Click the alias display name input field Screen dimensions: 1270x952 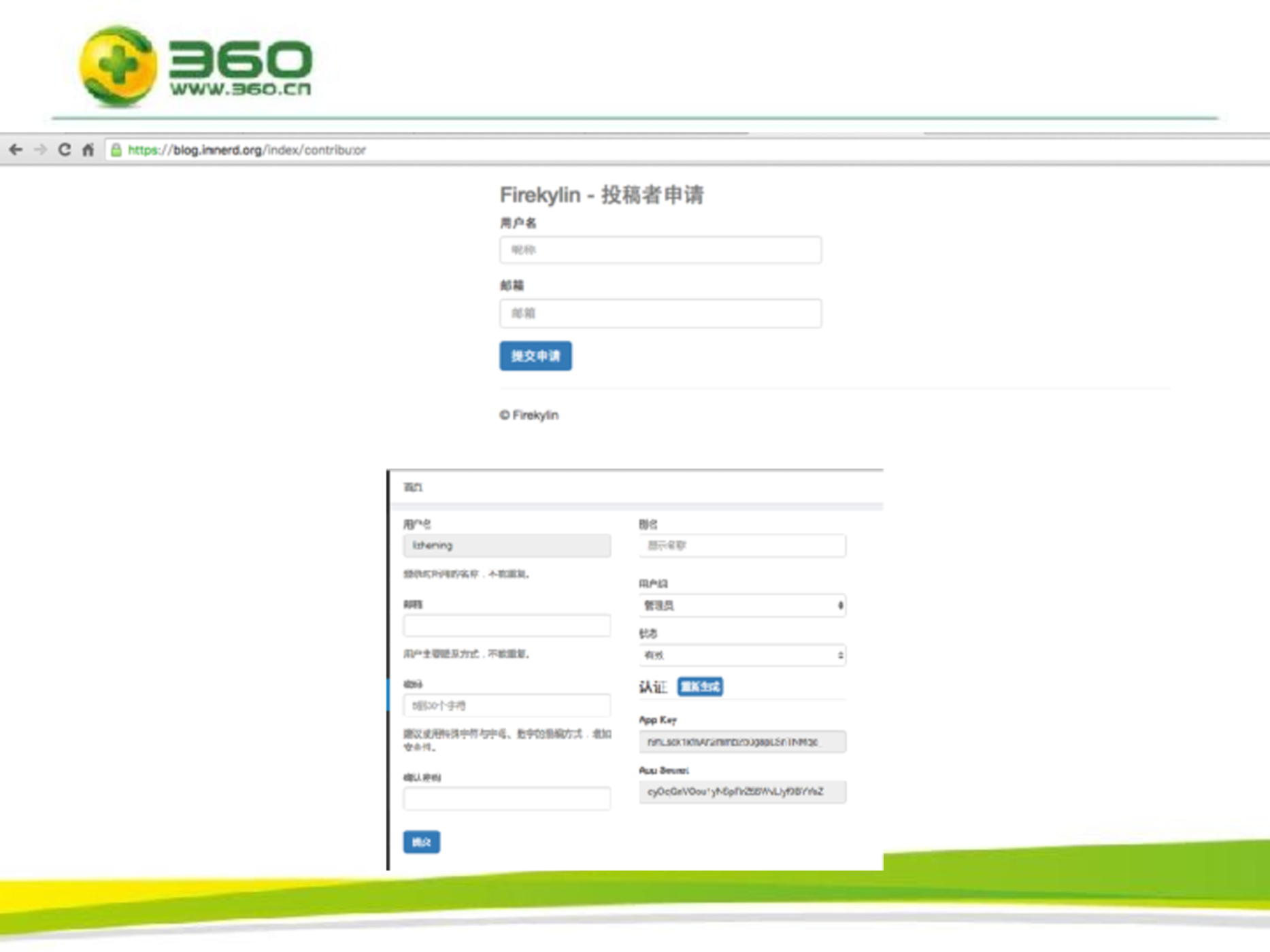pos(741,546)
